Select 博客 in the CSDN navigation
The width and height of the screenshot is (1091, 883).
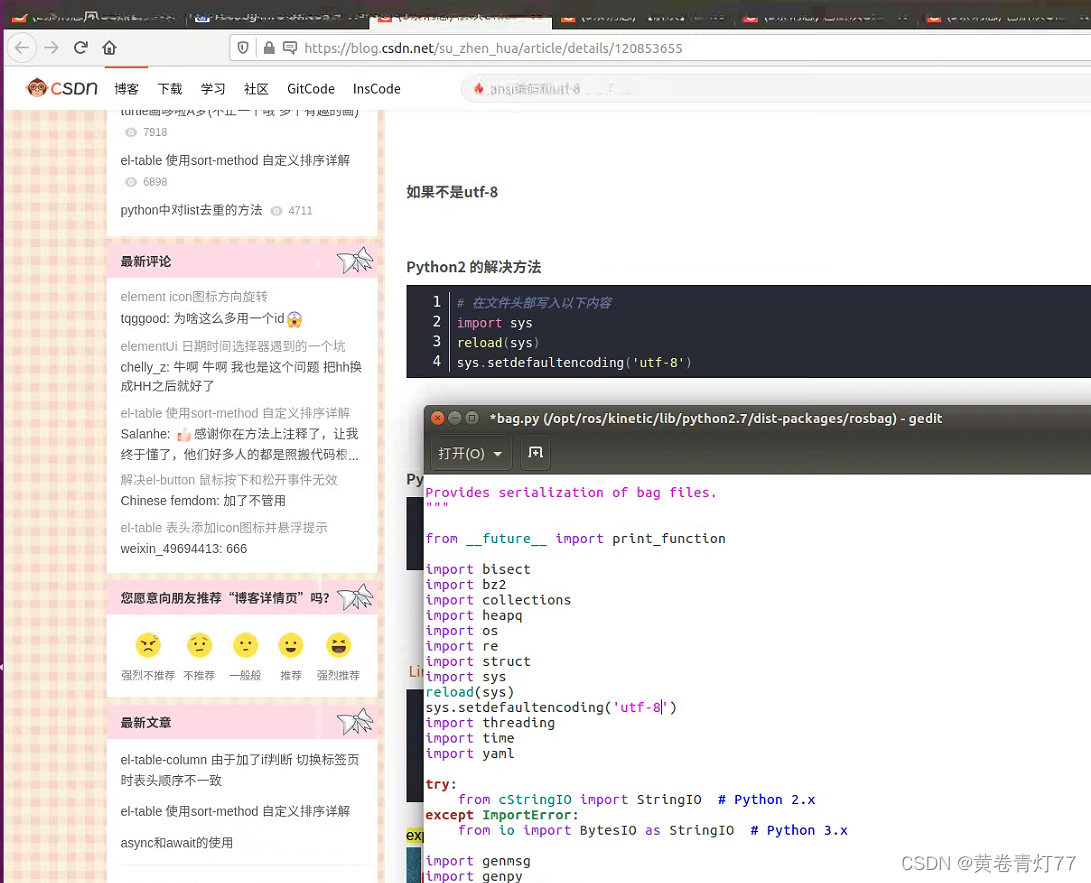[126, 88]
